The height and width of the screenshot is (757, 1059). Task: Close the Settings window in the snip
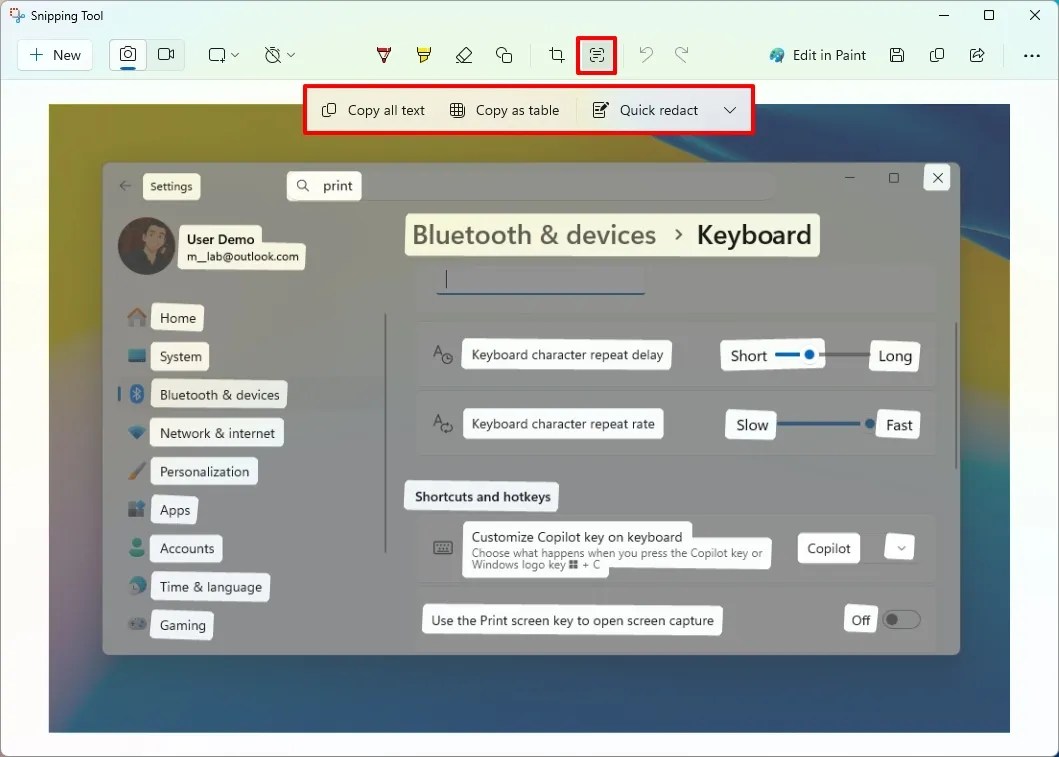point(937,178)
